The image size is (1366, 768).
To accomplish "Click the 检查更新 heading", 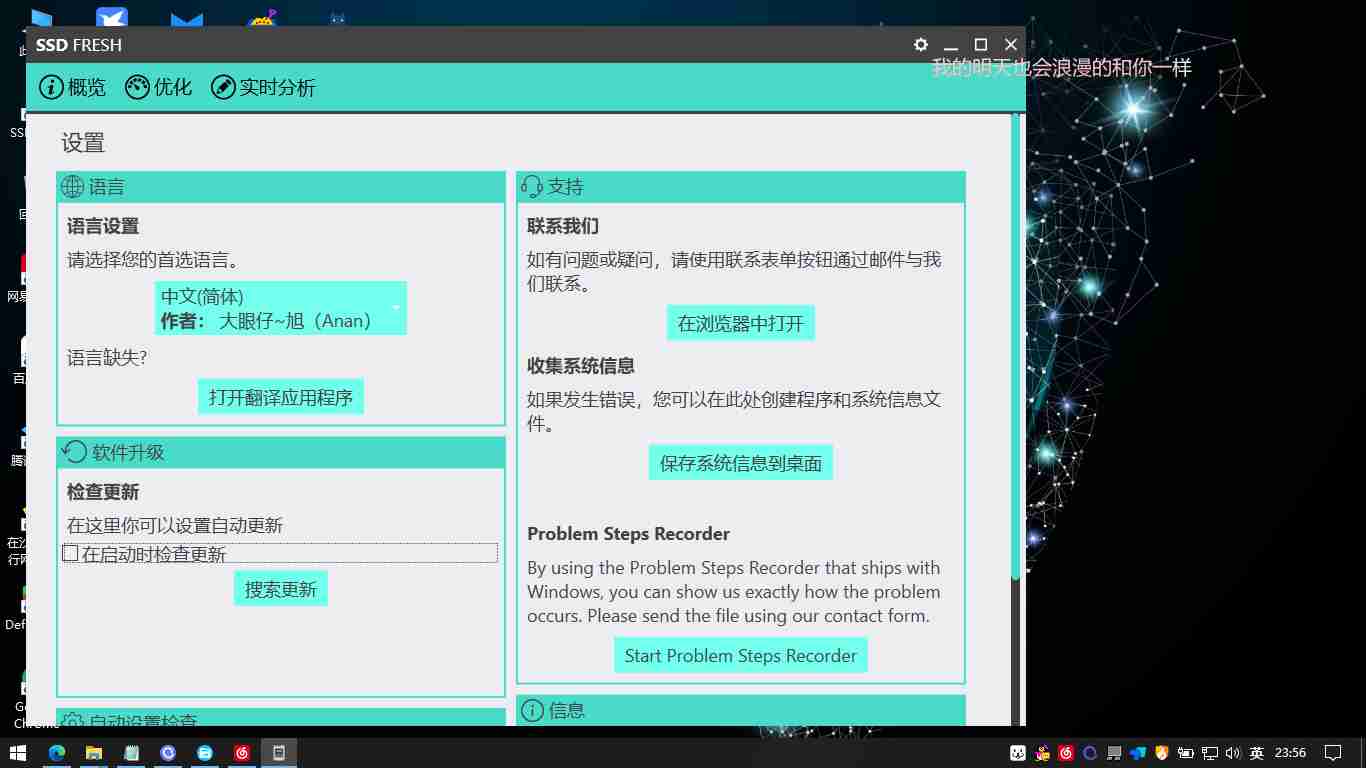I will tap(103, 492).
